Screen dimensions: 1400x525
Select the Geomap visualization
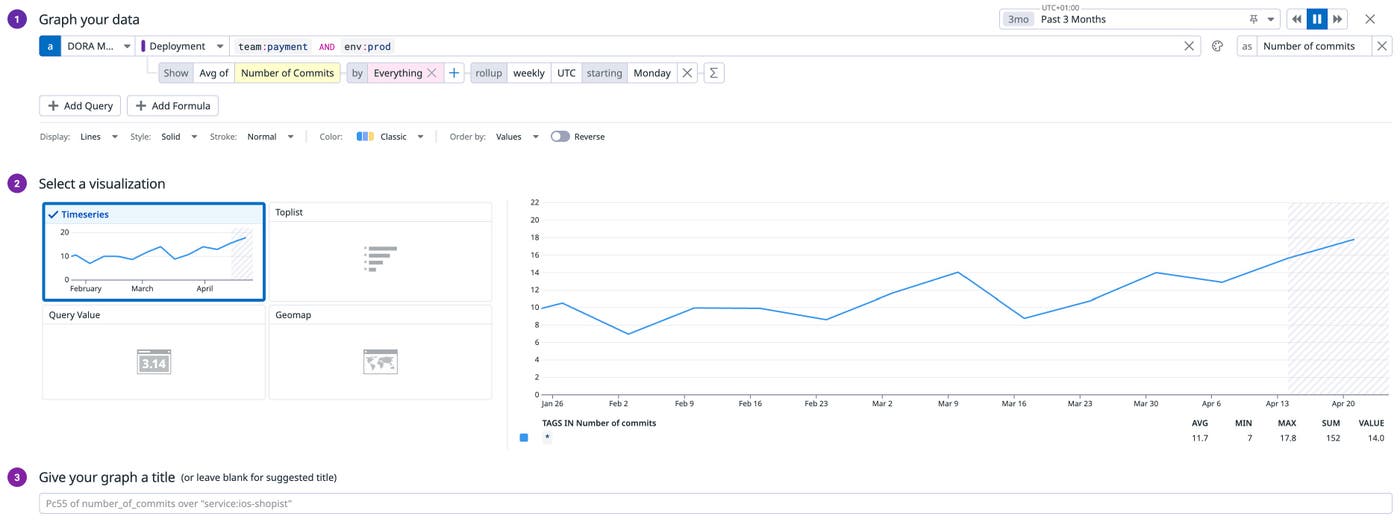tap(380, 352)
